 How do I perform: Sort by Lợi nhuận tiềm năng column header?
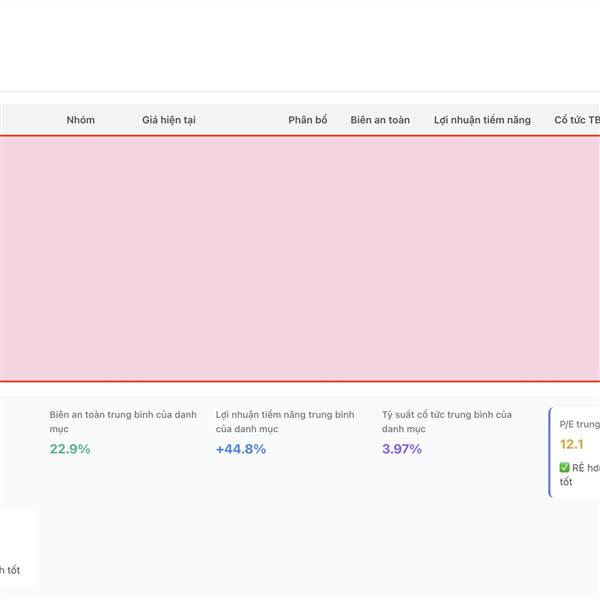482,120
